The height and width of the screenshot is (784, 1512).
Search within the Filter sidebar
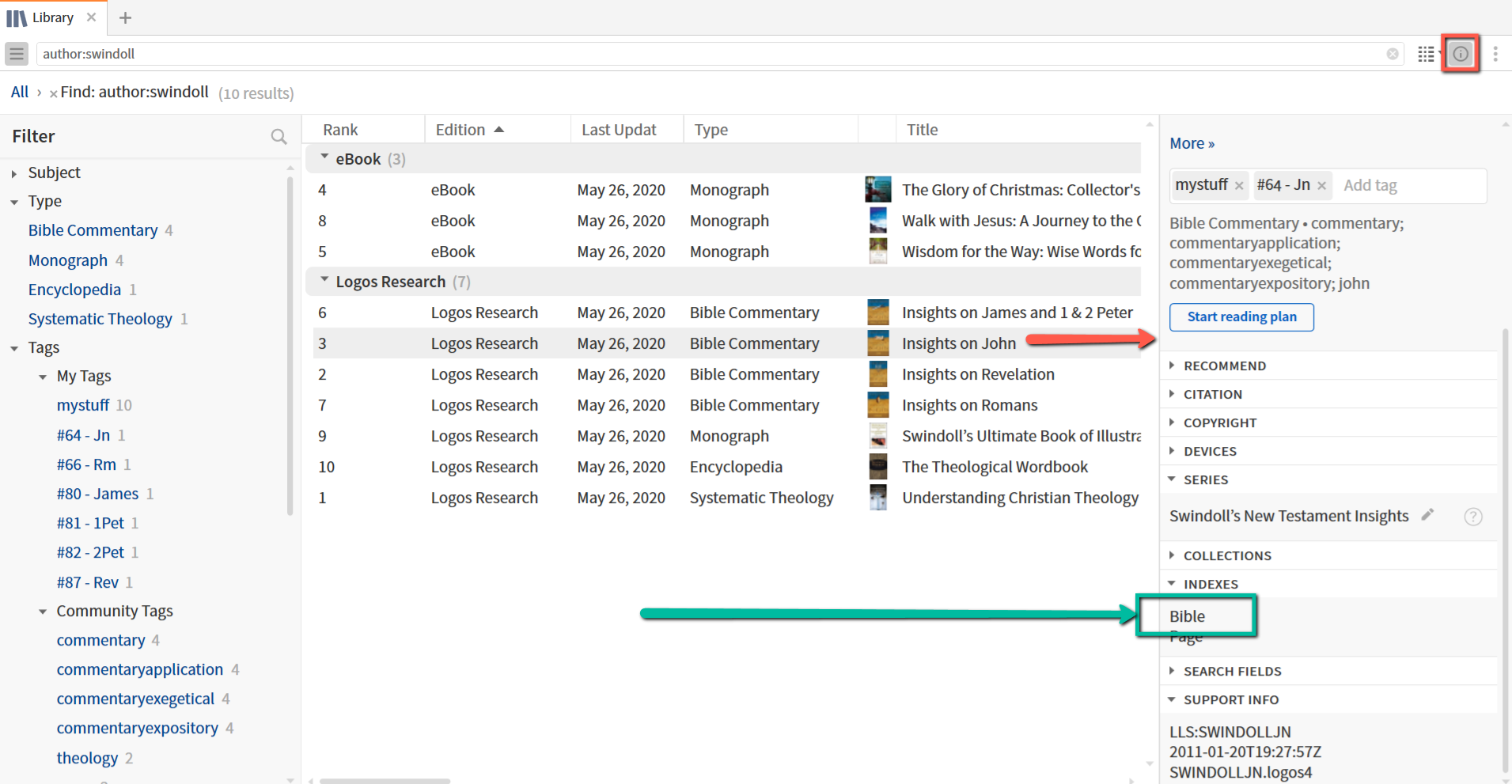[x=279, y=136]
